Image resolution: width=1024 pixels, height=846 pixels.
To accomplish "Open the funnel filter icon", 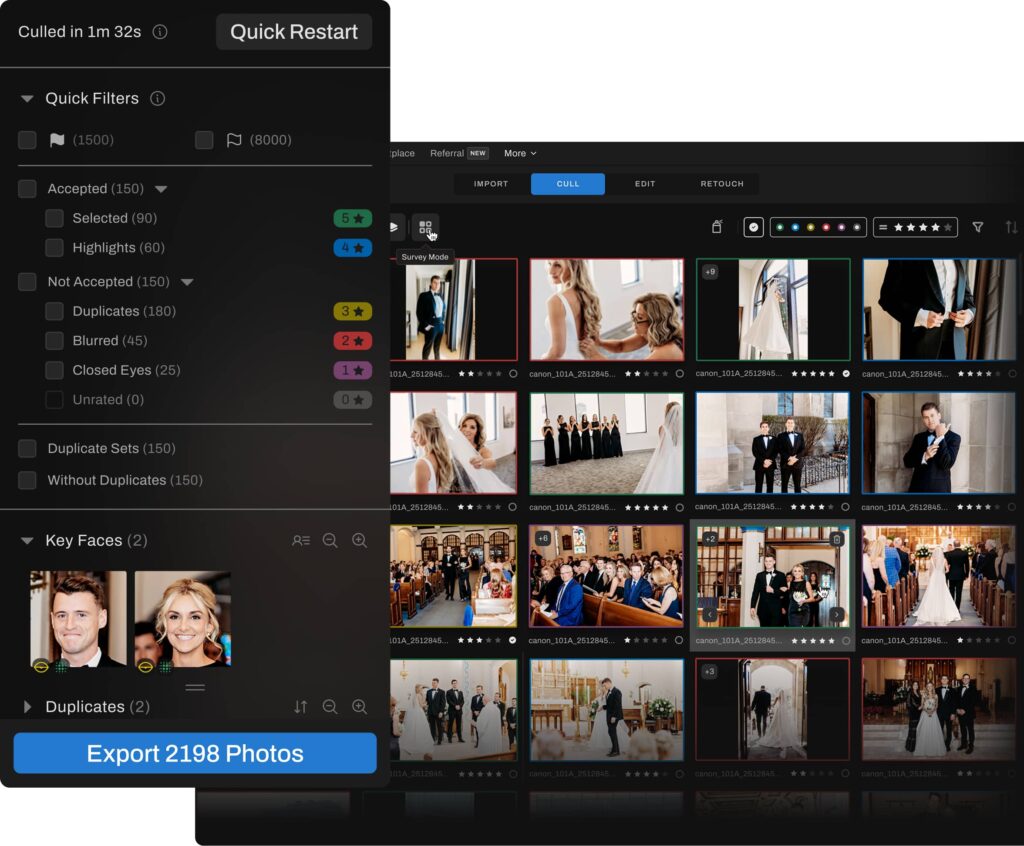I will [x=977, y=228].
